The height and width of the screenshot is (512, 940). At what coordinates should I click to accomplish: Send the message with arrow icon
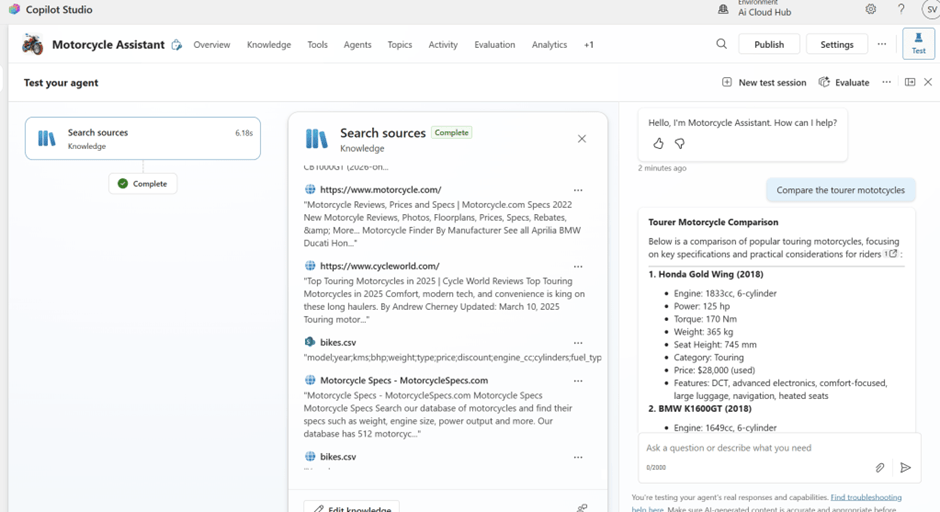(x=905, y=467)
